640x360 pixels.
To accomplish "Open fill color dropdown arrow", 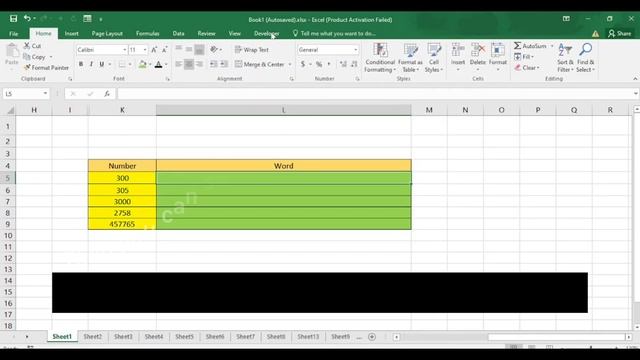I will click(150, 64).
